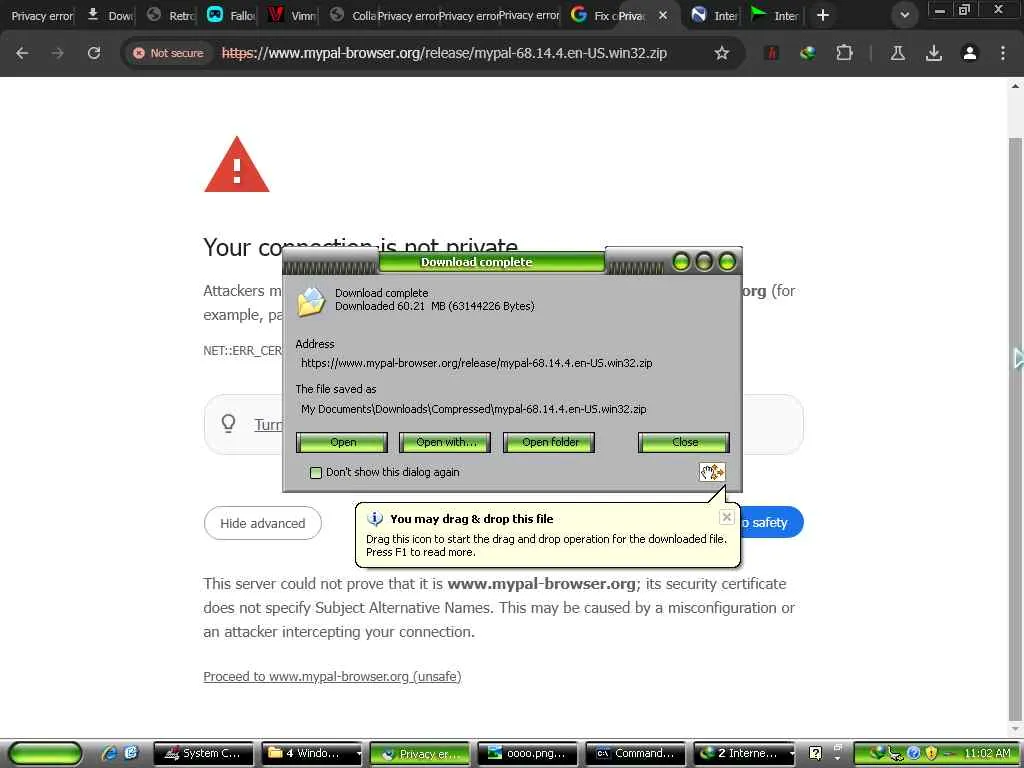Viewport: 1024px width, 768px height.
Task: Click the green globe download manager extension
Action: point(808,53)
